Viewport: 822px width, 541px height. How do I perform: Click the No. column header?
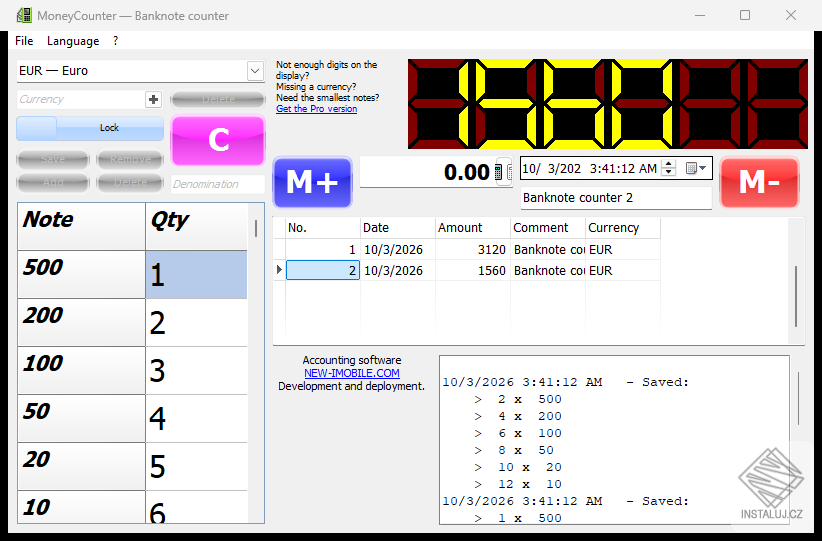[323, 228]
